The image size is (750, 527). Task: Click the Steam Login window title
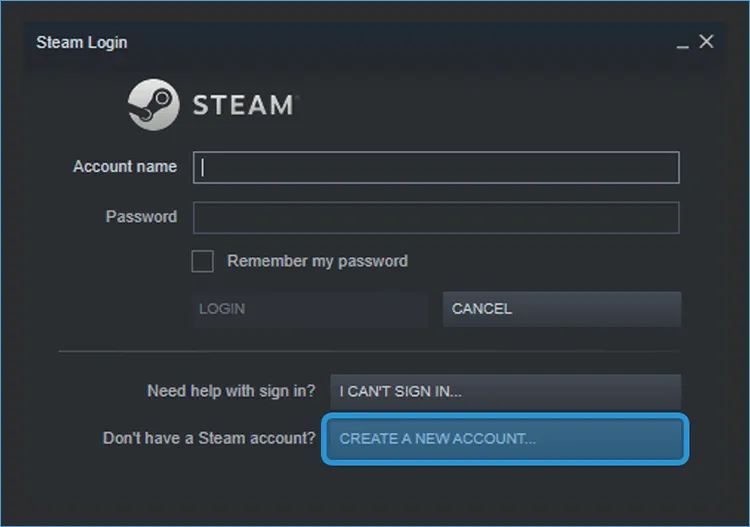(82, 43)
